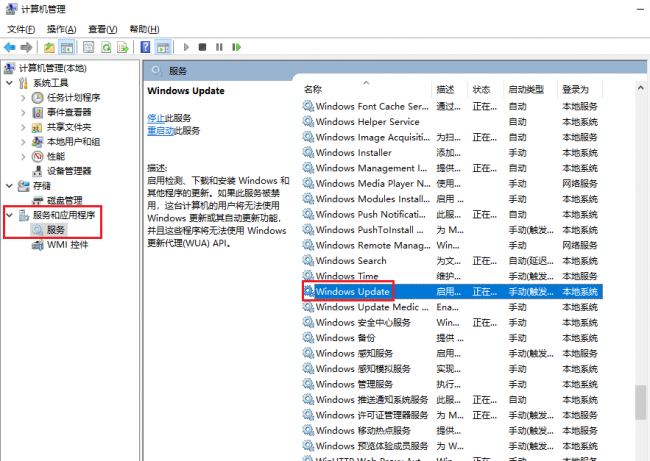
Task: Select the Windows Management I... service
Action: pyautogui.click(x=452, y=168)
